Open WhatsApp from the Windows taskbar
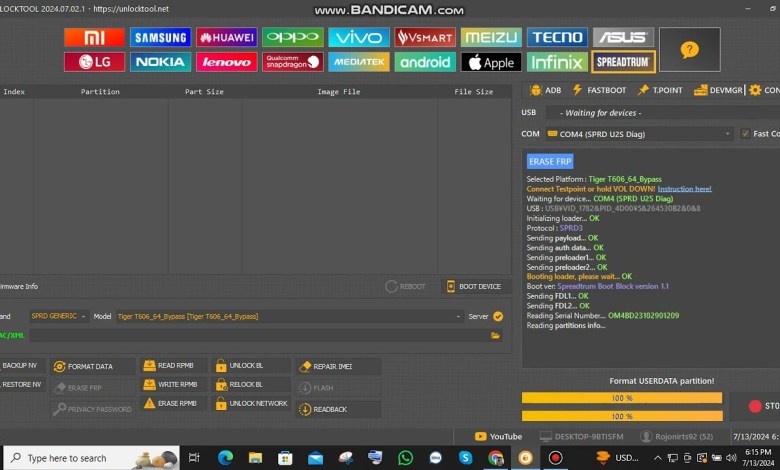780x470 pixels. click(405, 457)
